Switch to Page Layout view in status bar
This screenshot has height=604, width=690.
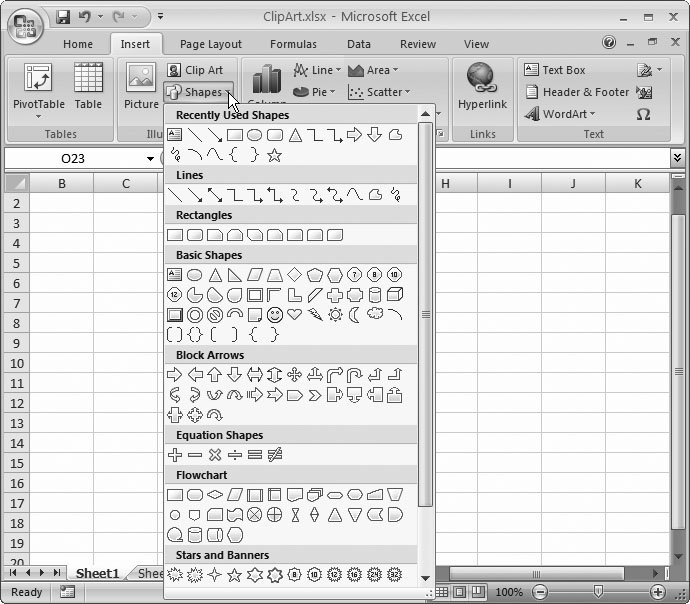(459, 592)
